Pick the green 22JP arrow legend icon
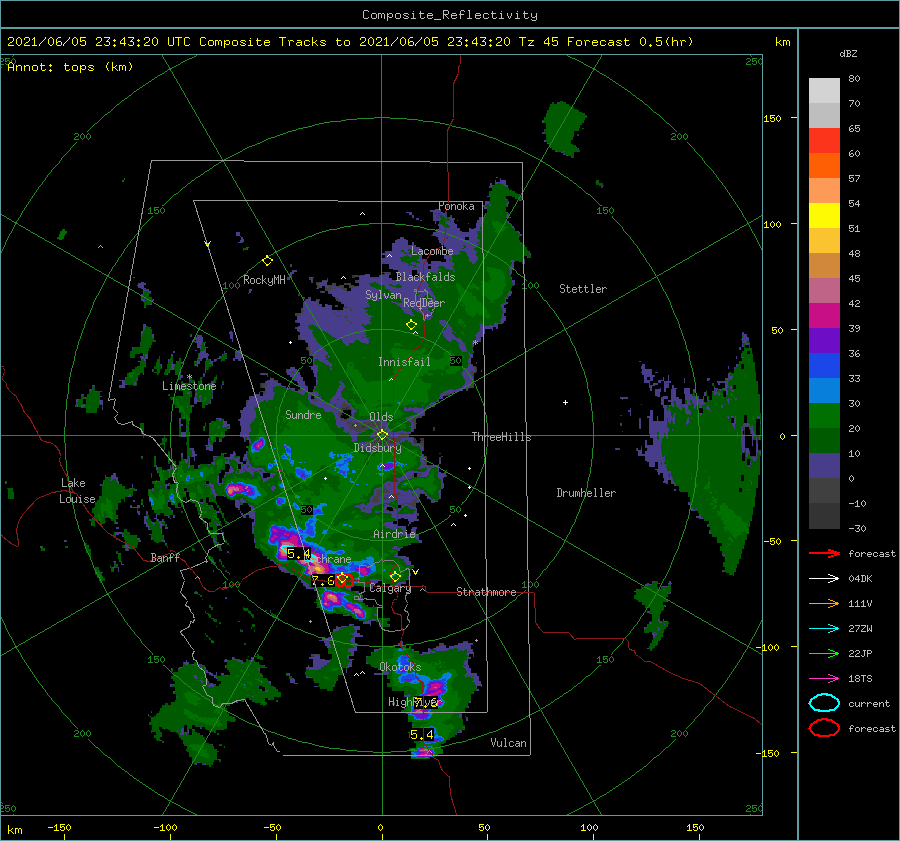900x841 pixels. point(824,653)
